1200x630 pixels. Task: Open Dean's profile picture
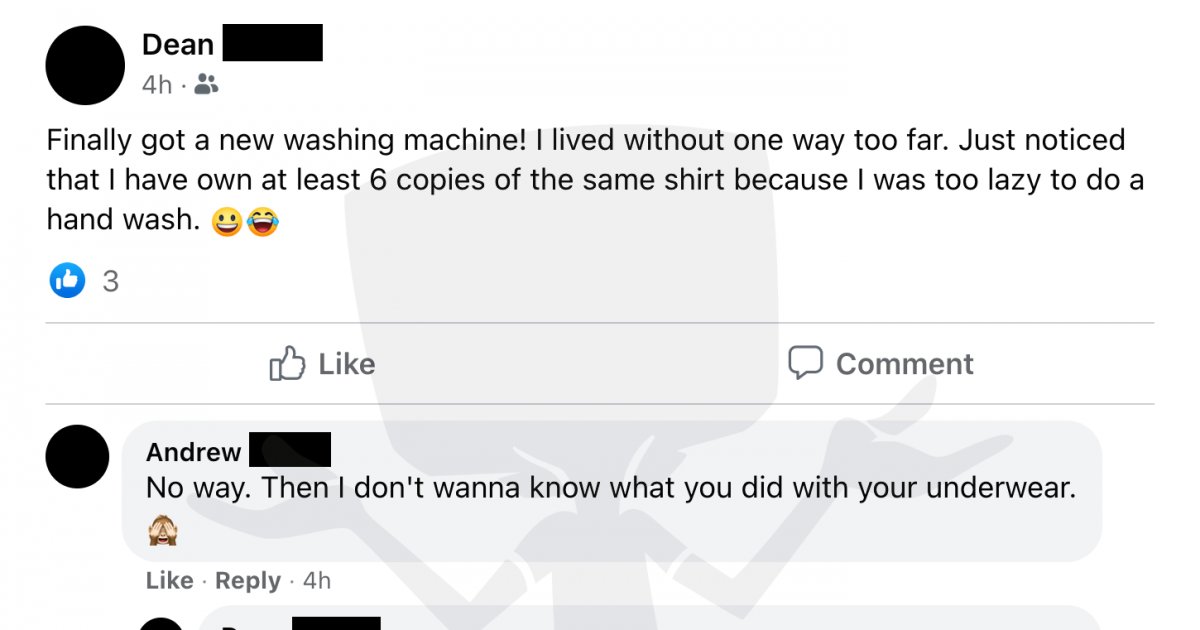tap(85, 64)
